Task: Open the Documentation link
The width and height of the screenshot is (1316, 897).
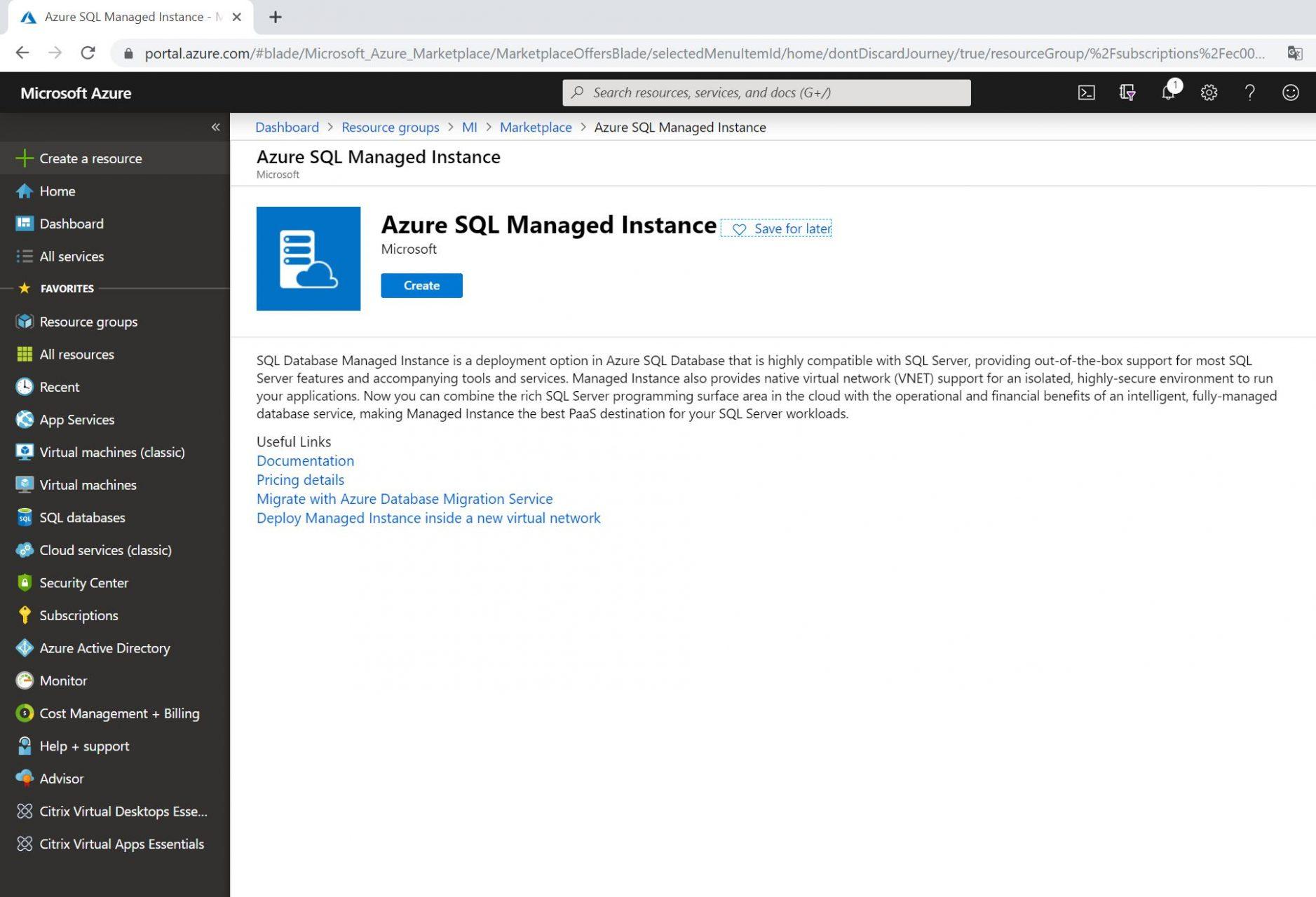Action: point(305,460)
